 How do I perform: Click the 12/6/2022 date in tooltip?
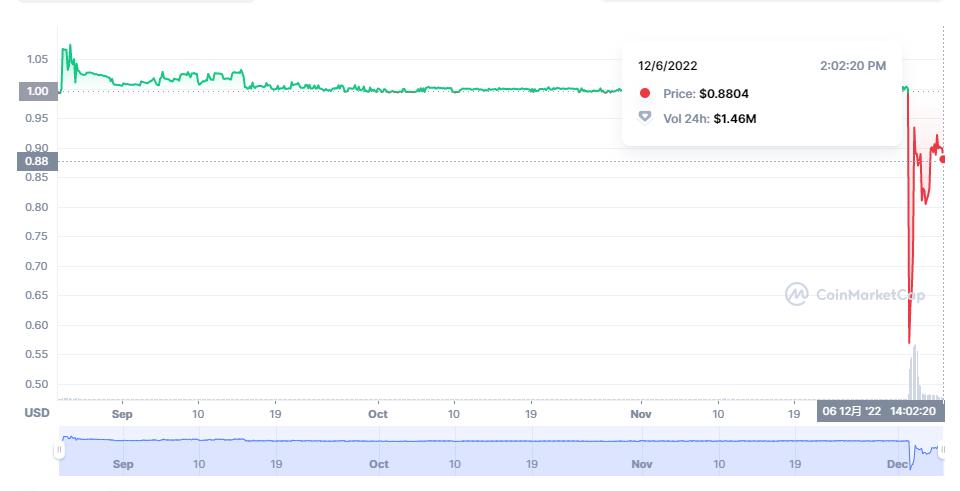[667, 66]
